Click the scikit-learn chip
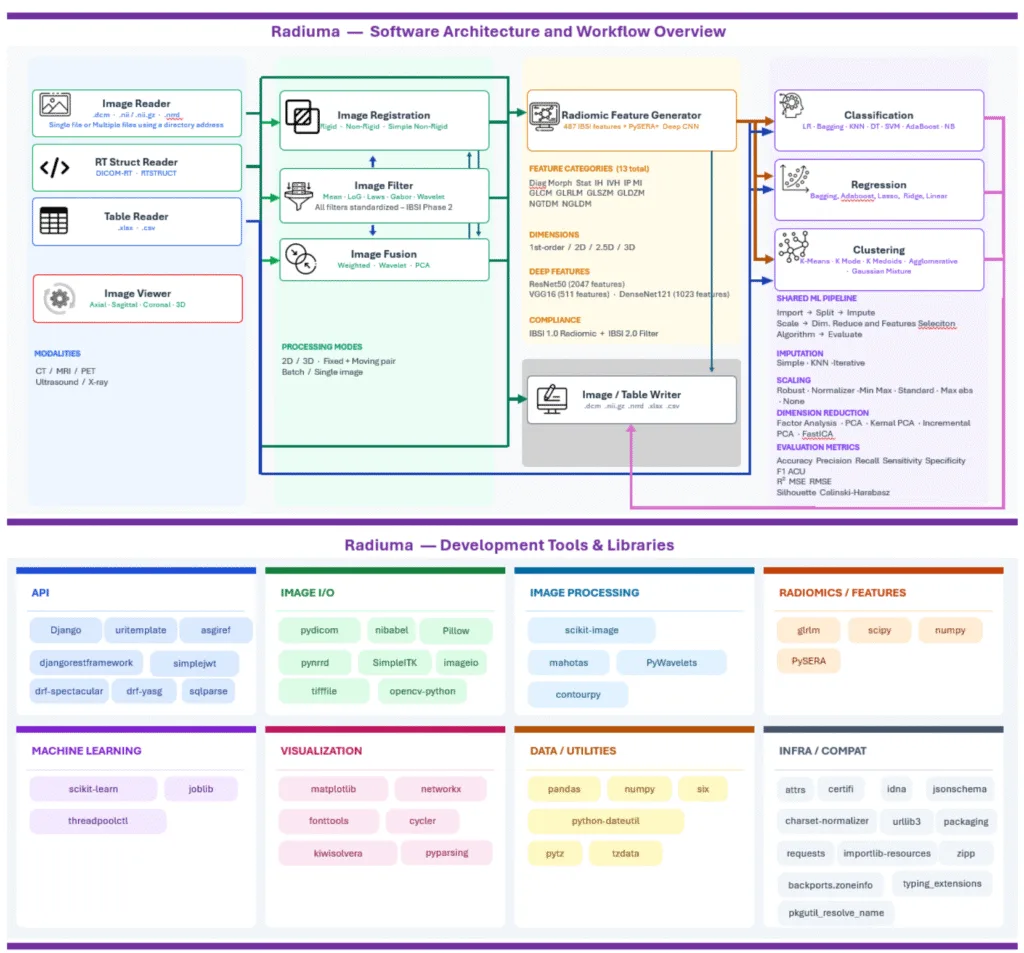1024x953 pixels. click(x=93, y=788)
